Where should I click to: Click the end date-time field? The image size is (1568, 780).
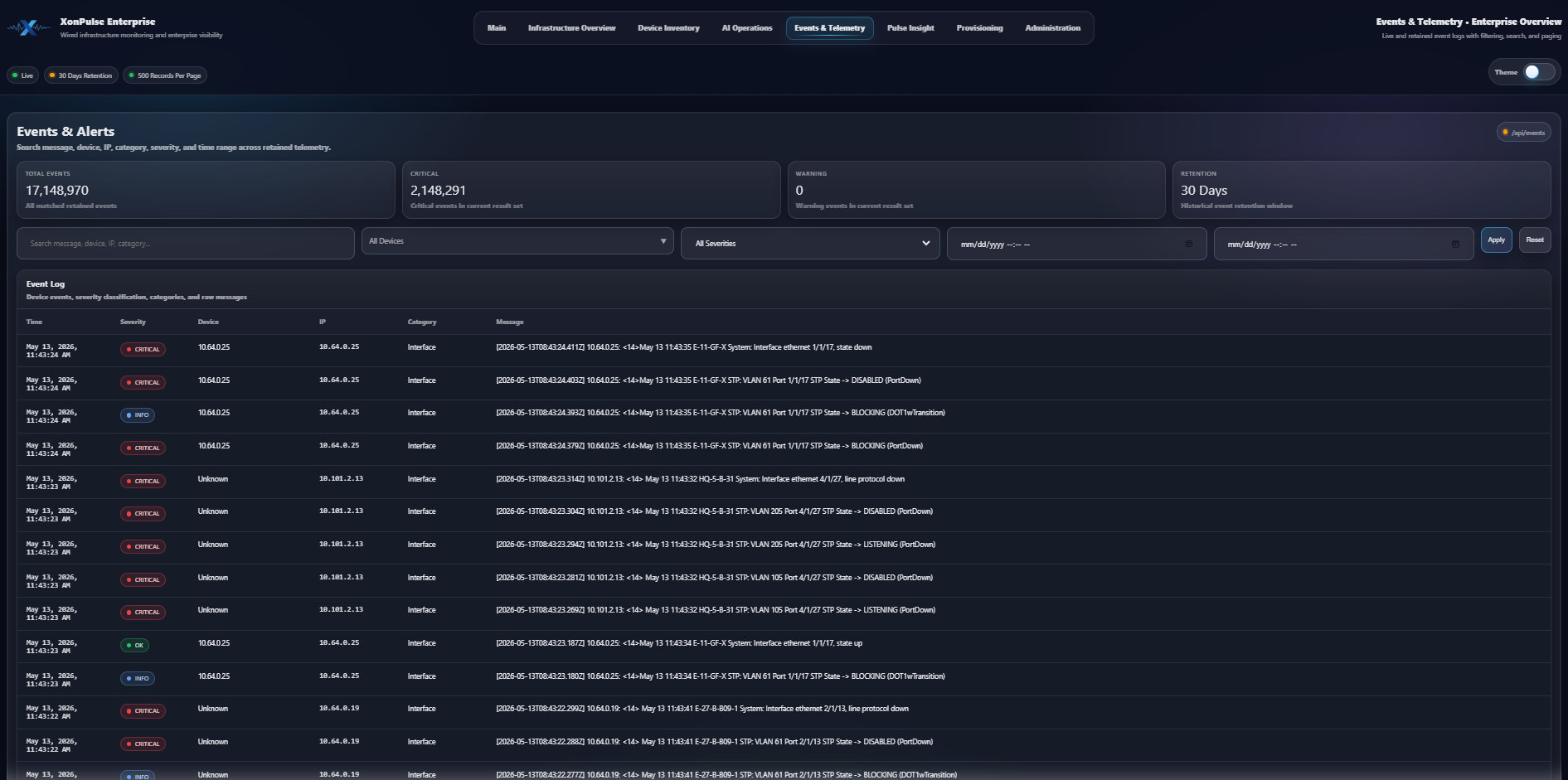click(1343, 245)
